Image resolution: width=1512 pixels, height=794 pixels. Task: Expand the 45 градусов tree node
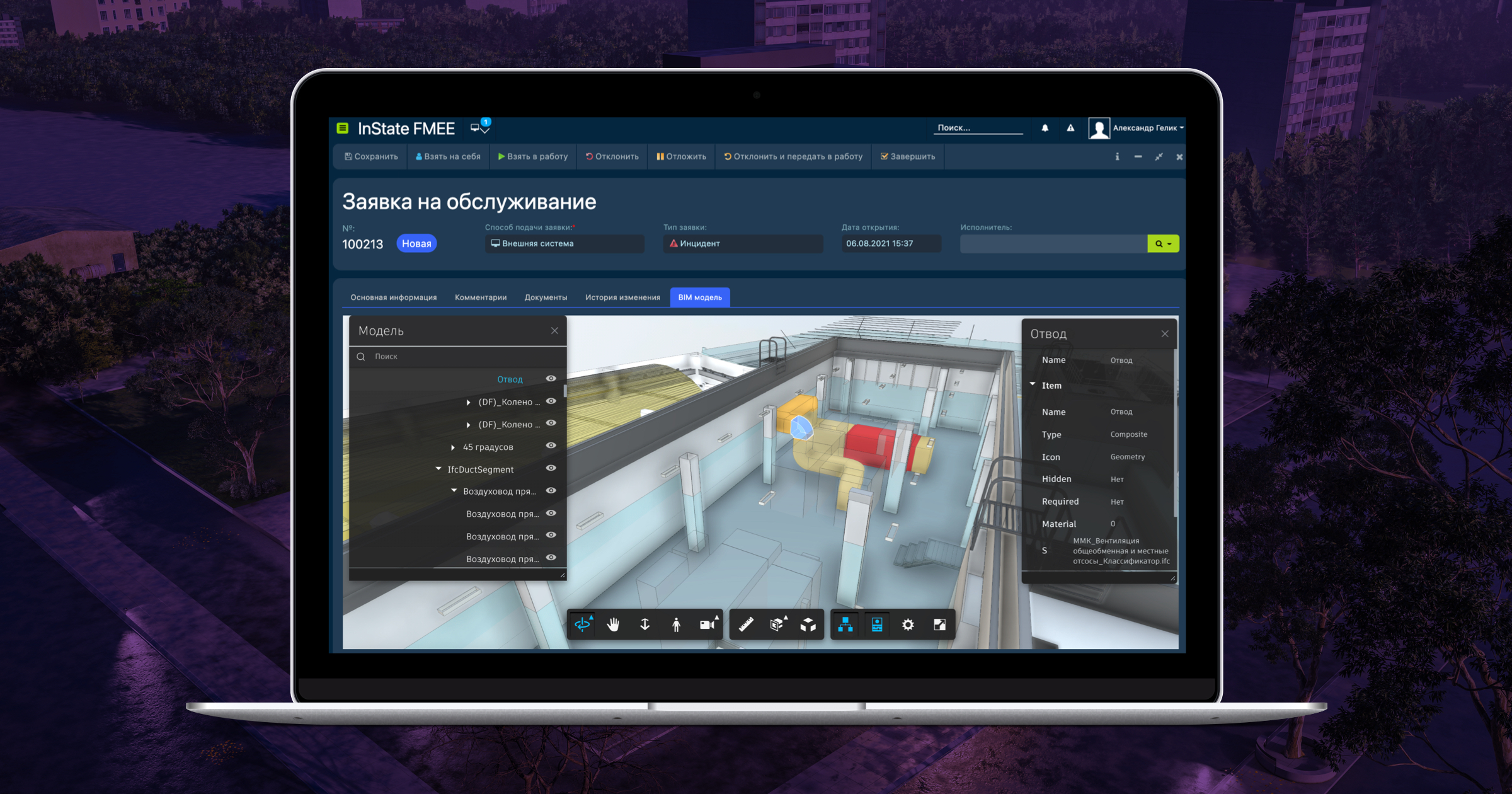click(x=453, y=447)
